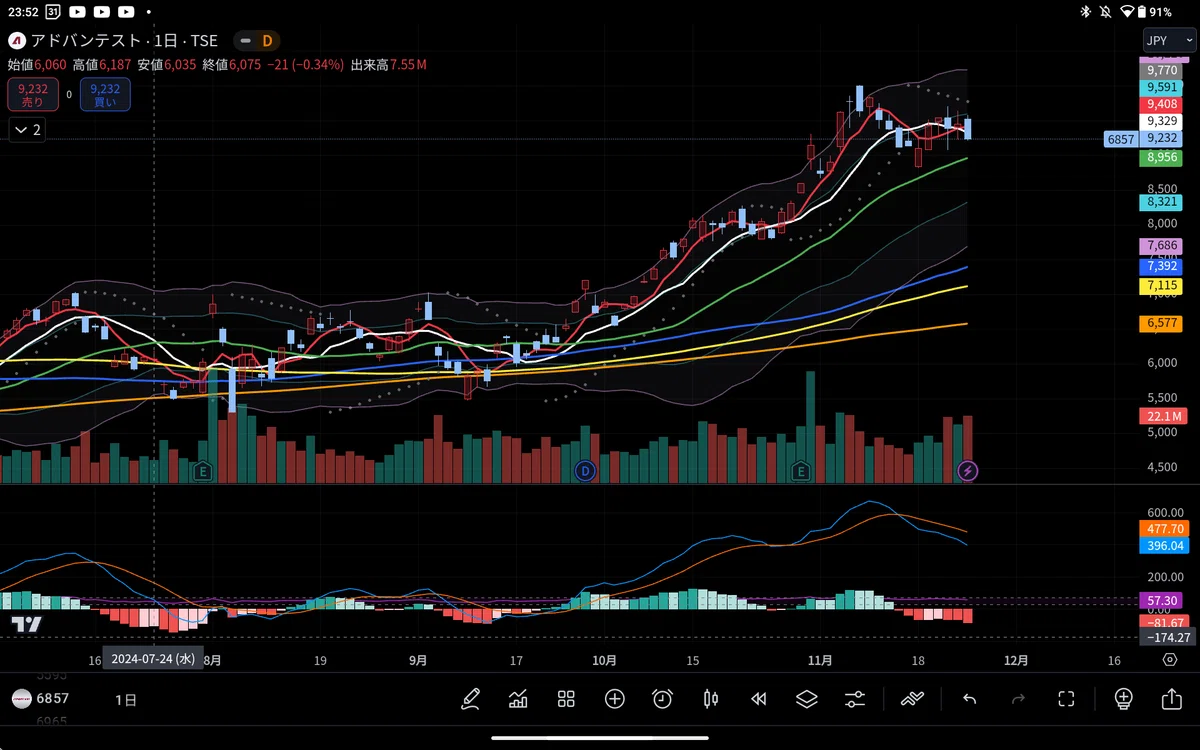Tap the red -81.67 histogram label
This screenshot has height=750, width=1200.
(1163, 622)
